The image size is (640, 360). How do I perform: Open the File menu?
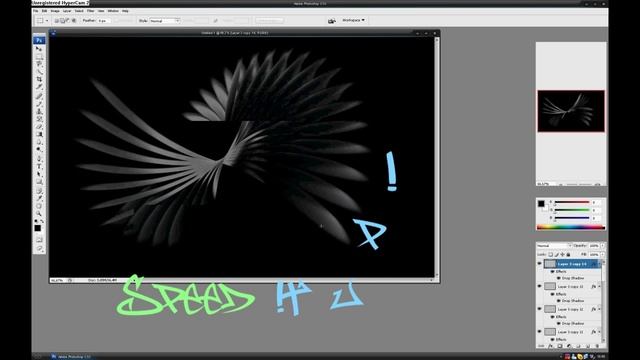36,11
